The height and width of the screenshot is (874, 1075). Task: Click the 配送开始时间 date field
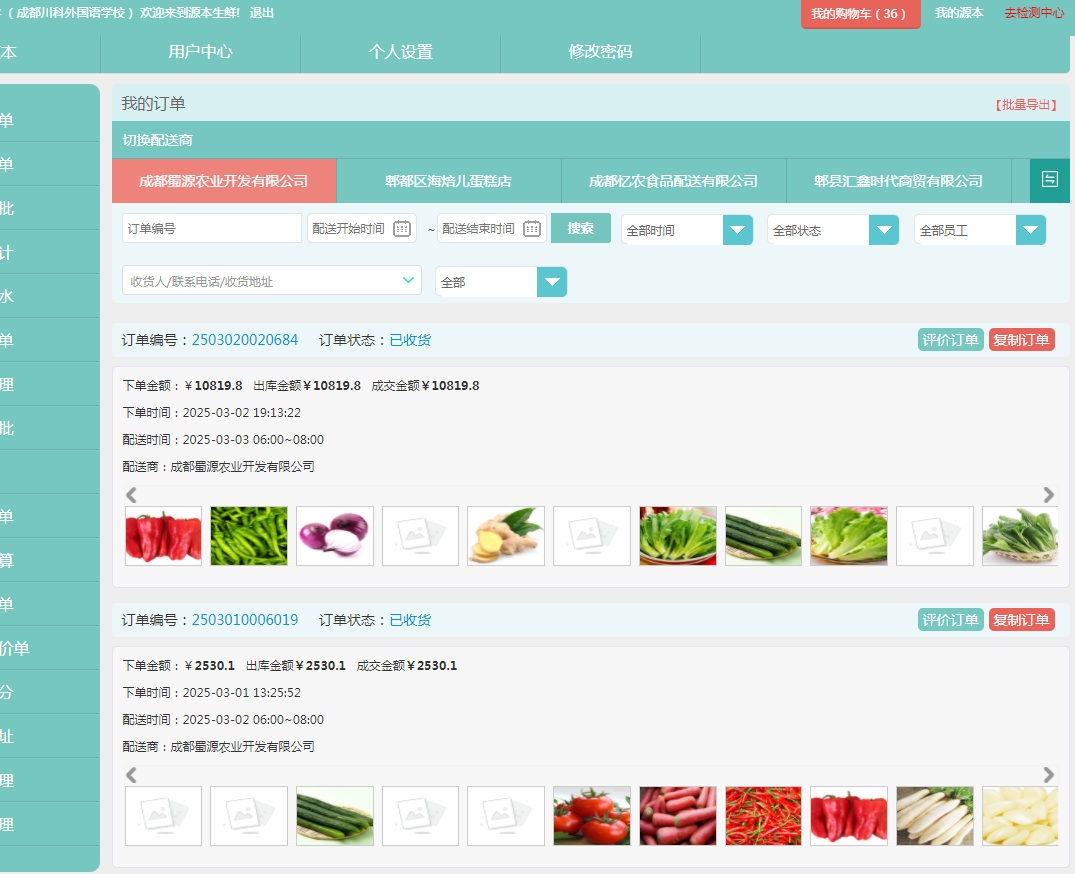coord(362,228)
